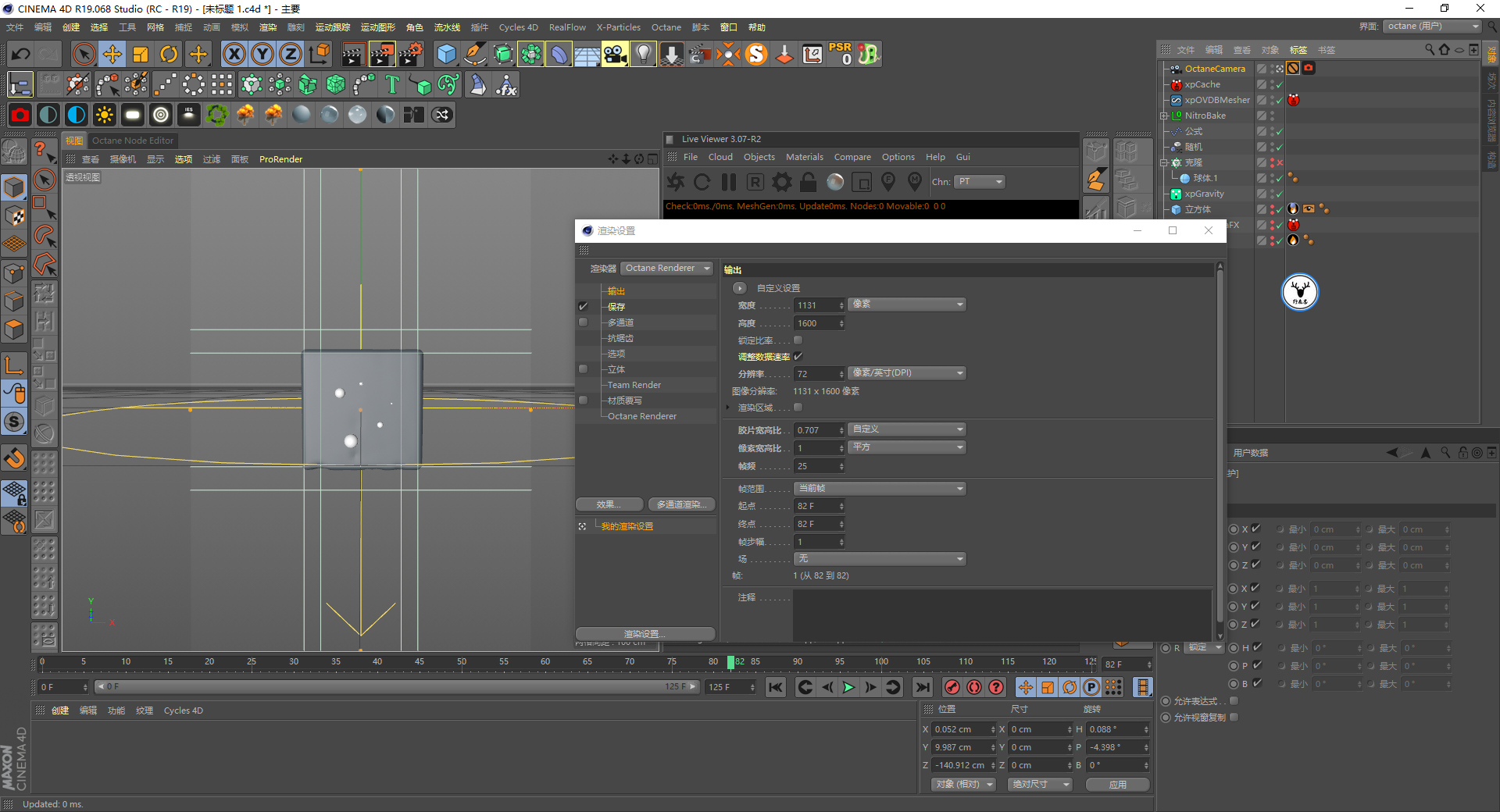Toggle the 保存 checkbox in render settings
This screenshot has height=812, width=1500.
[x=583, y=306]
